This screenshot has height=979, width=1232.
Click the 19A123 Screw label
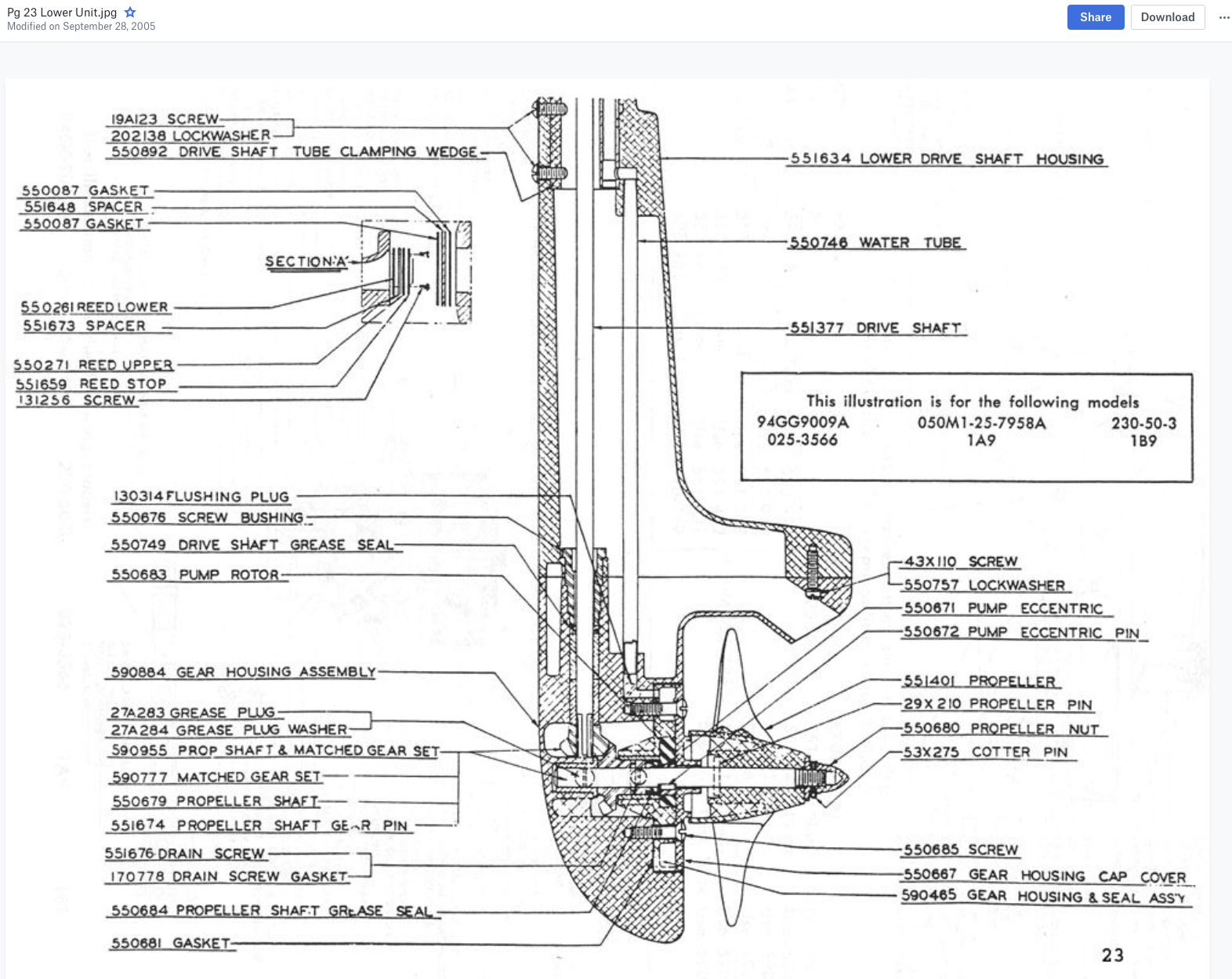(165, 119)
